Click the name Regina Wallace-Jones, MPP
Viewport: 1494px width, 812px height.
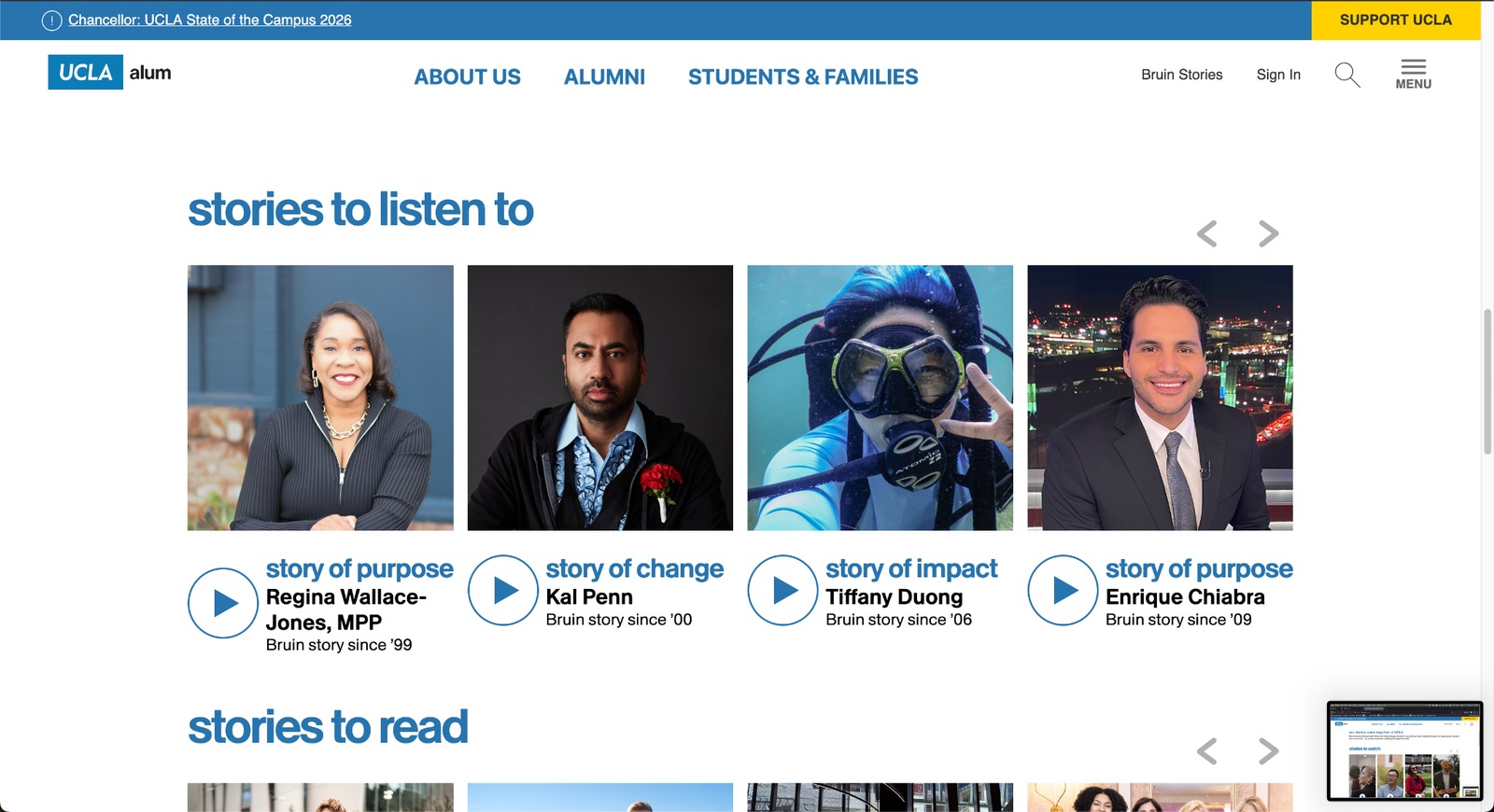click(x=346, y=609)
